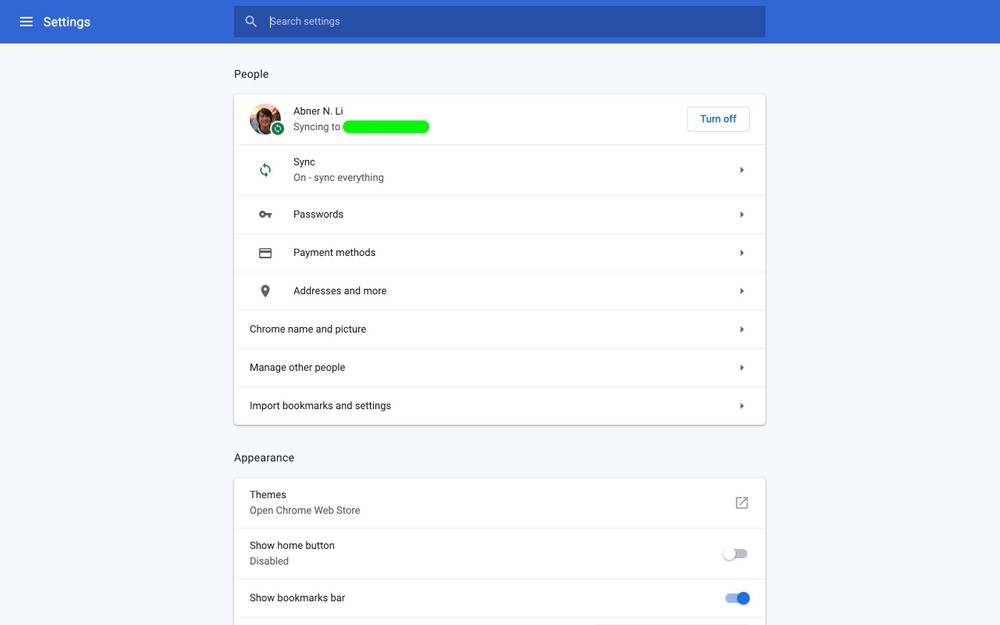Screen dimensions: 1000x625
Task: Open Chrome name and picture label
Action: pos(308,329)
